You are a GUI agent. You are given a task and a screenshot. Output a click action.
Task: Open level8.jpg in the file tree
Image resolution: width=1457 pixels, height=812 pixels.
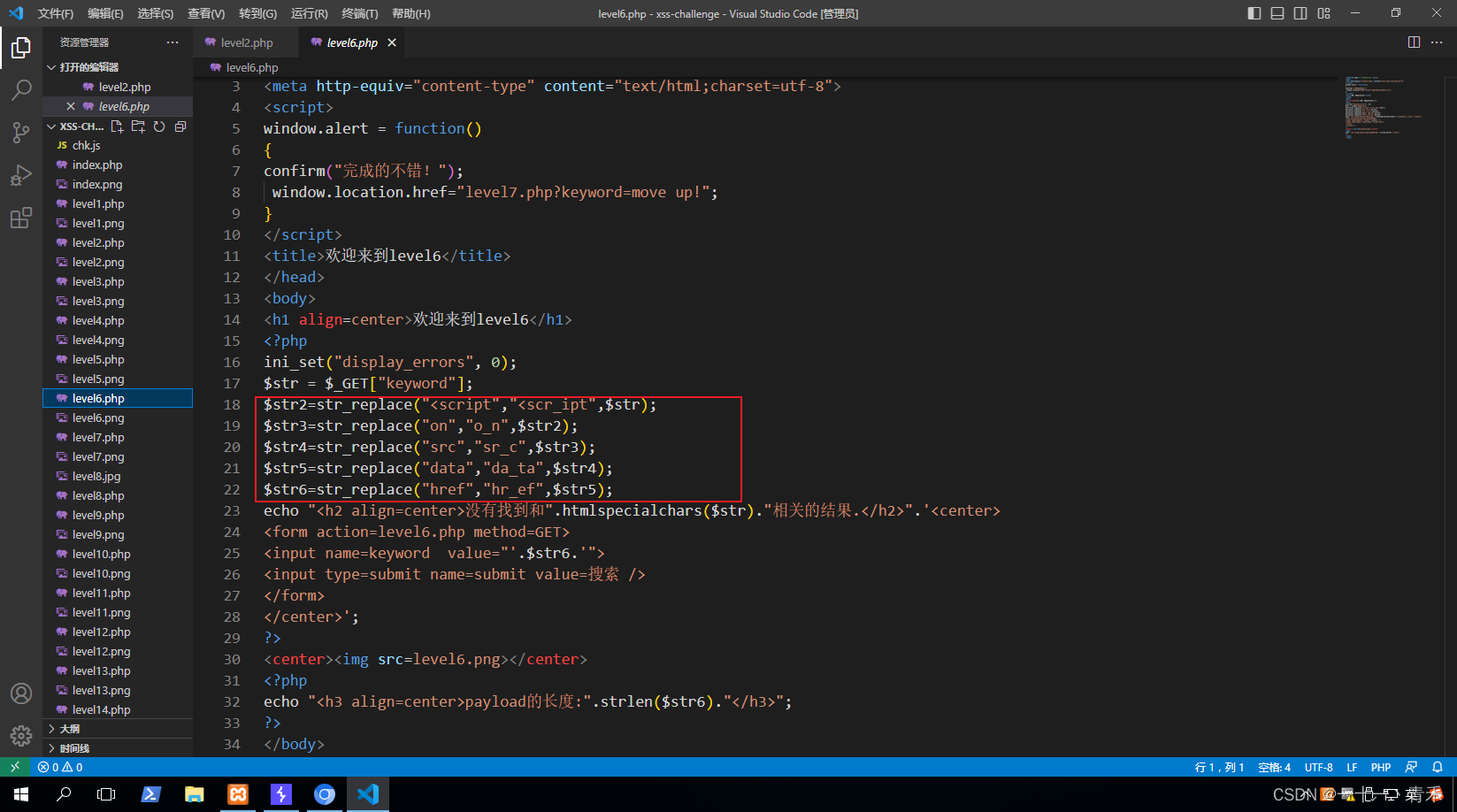pos(118,476)
